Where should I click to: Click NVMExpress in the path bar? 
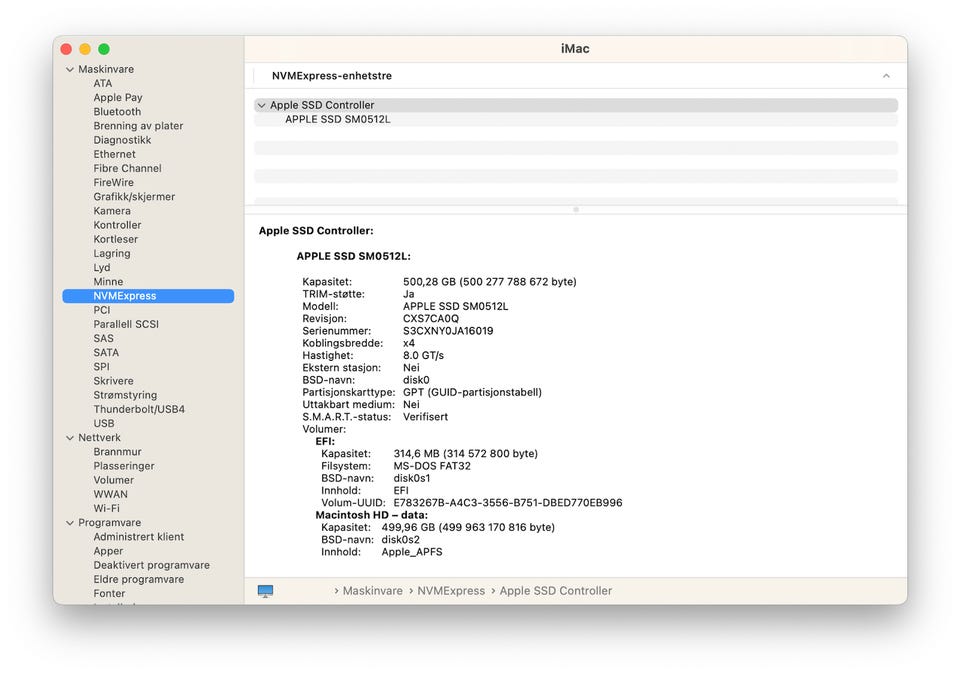coord(451,591)
